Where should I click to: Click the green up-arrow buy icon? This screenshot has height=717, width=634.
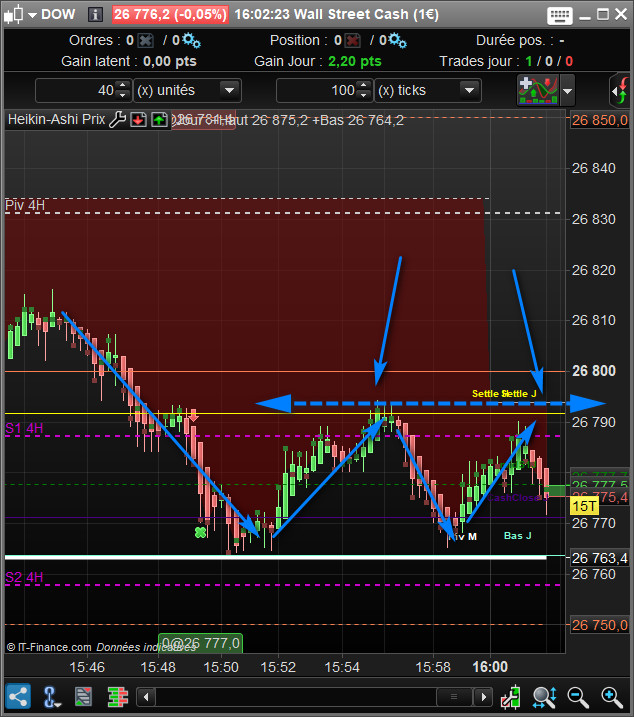point(159,120)
